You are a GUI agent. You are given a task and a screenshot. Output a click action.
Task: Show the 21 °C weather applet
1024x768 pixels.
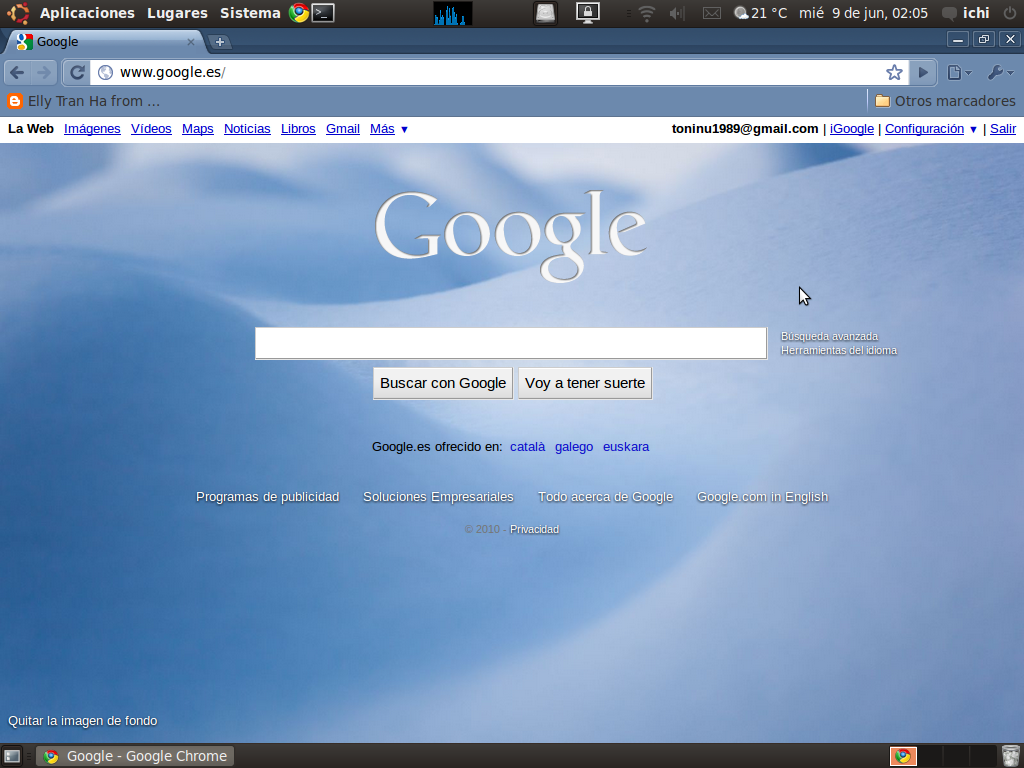(760, 13)
